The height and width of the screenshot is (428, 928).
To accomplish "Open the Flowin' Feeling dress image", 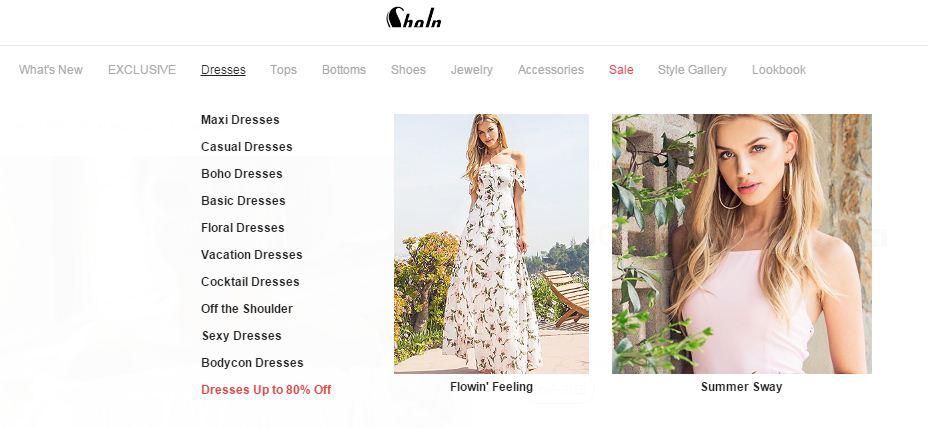I will tap(491, 243).
